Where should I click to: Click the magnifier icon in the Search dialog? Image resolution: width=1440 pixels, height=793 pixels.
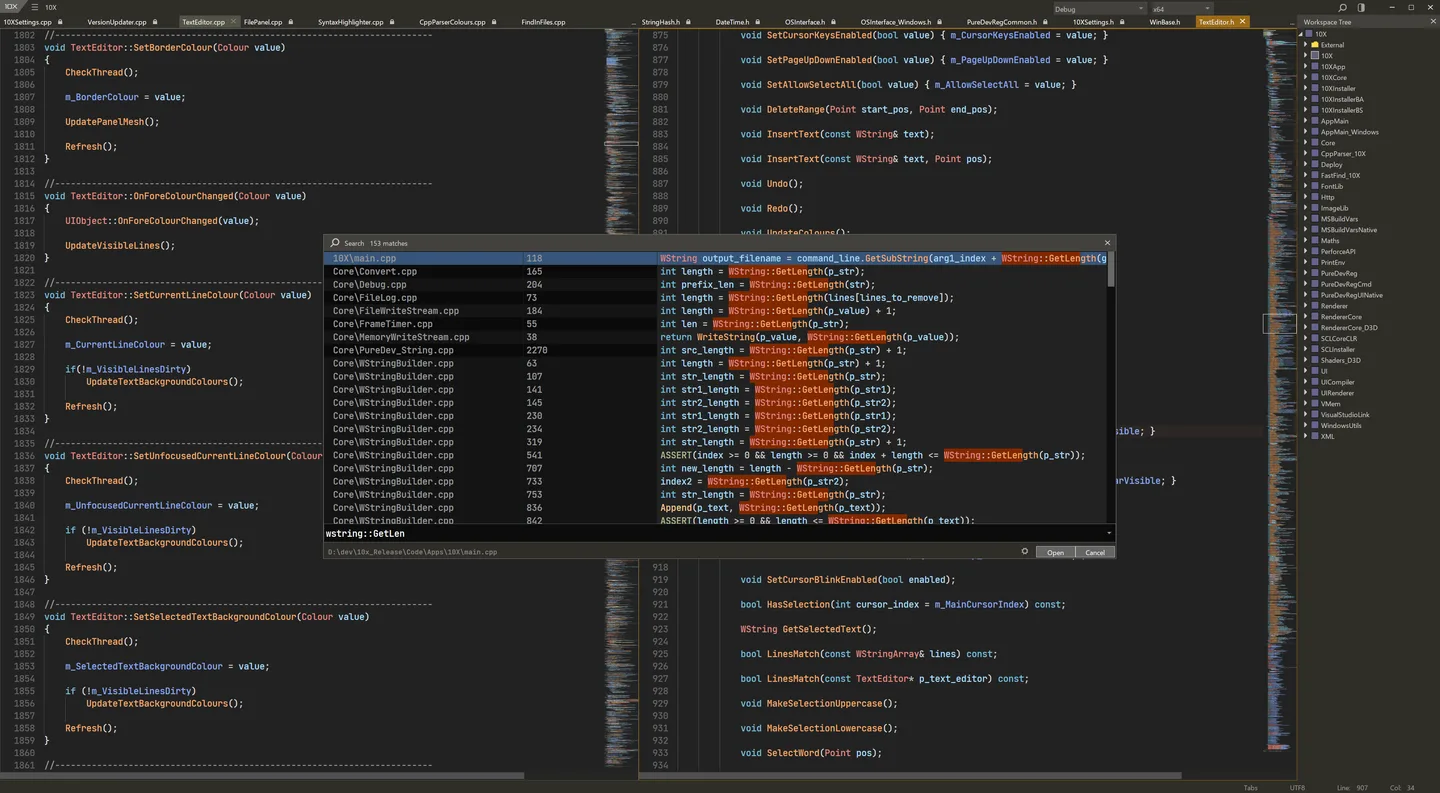click(335, 243)
